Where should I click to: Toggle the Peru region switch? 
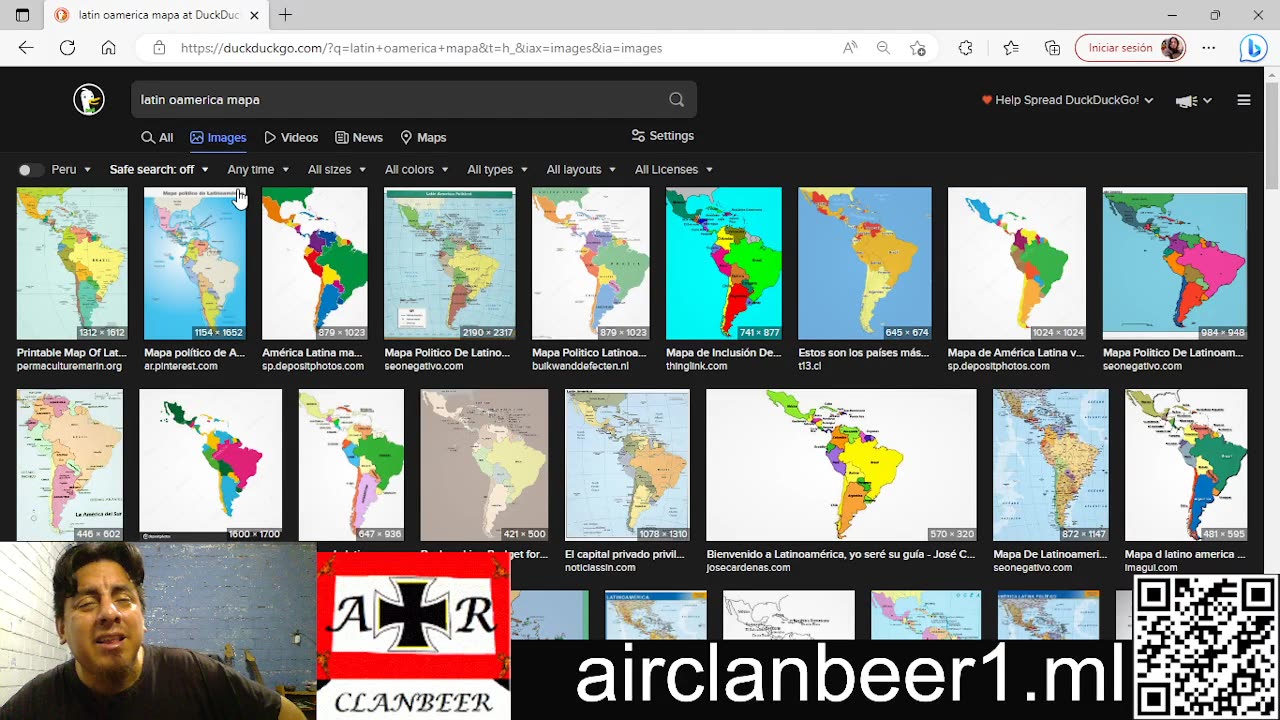tap(31, 170)
